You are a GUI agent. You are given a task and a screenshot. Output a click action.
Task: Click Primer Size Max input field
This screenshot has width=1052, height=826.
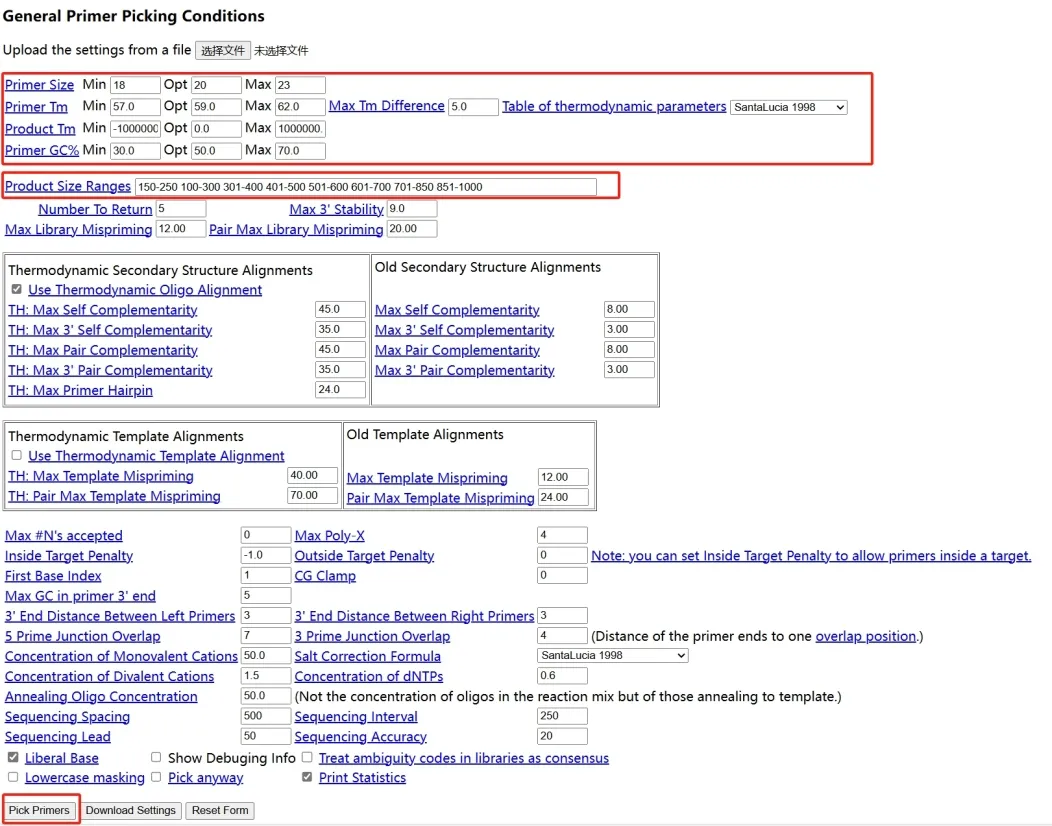[300, 85]
